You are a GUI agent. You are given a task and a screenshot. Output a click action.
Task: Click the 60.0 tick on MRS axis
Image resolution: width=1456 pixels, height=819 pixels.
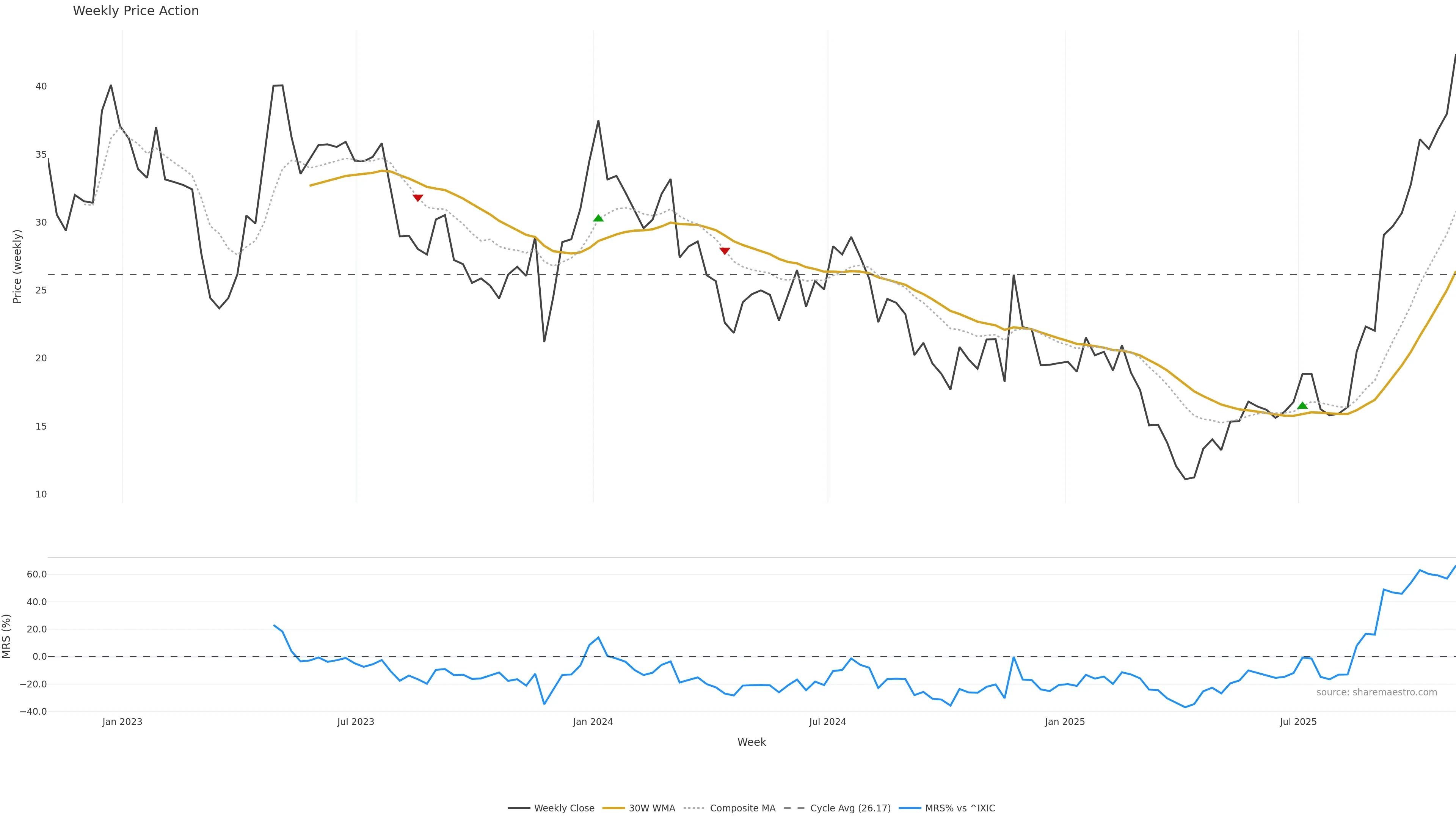tap(36, 574)
